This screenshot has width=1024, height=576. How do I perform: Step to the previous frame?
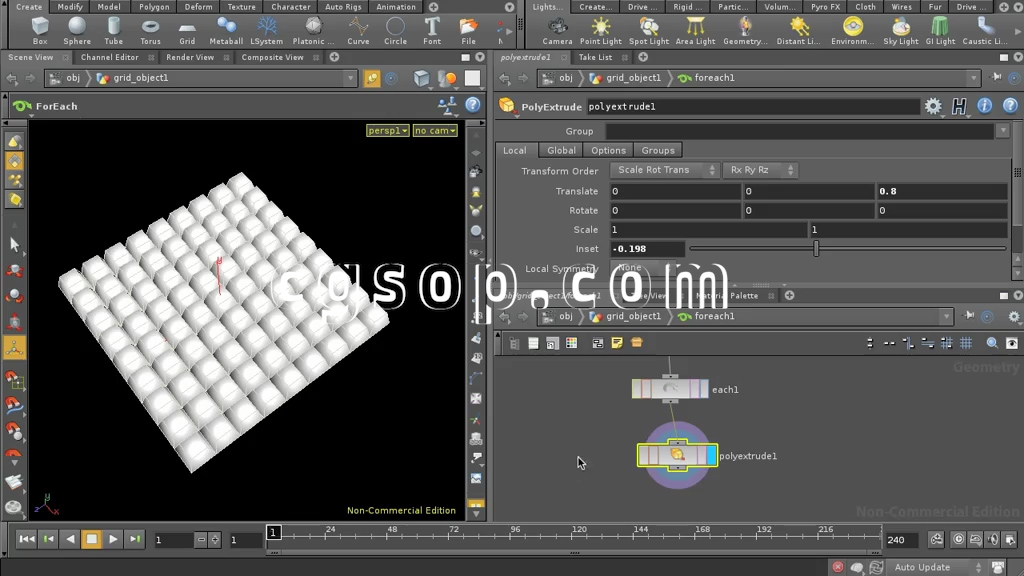[x=48, y=539]
